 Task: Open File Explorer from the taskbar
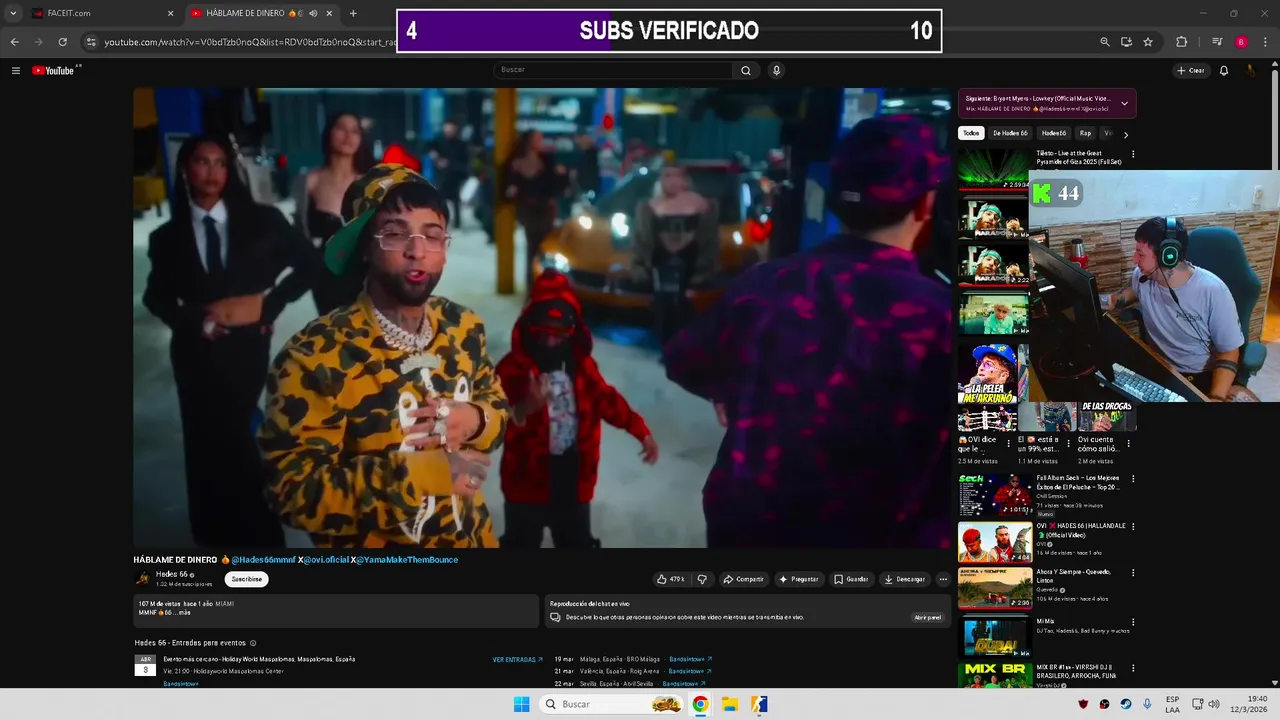coord(729,704)
